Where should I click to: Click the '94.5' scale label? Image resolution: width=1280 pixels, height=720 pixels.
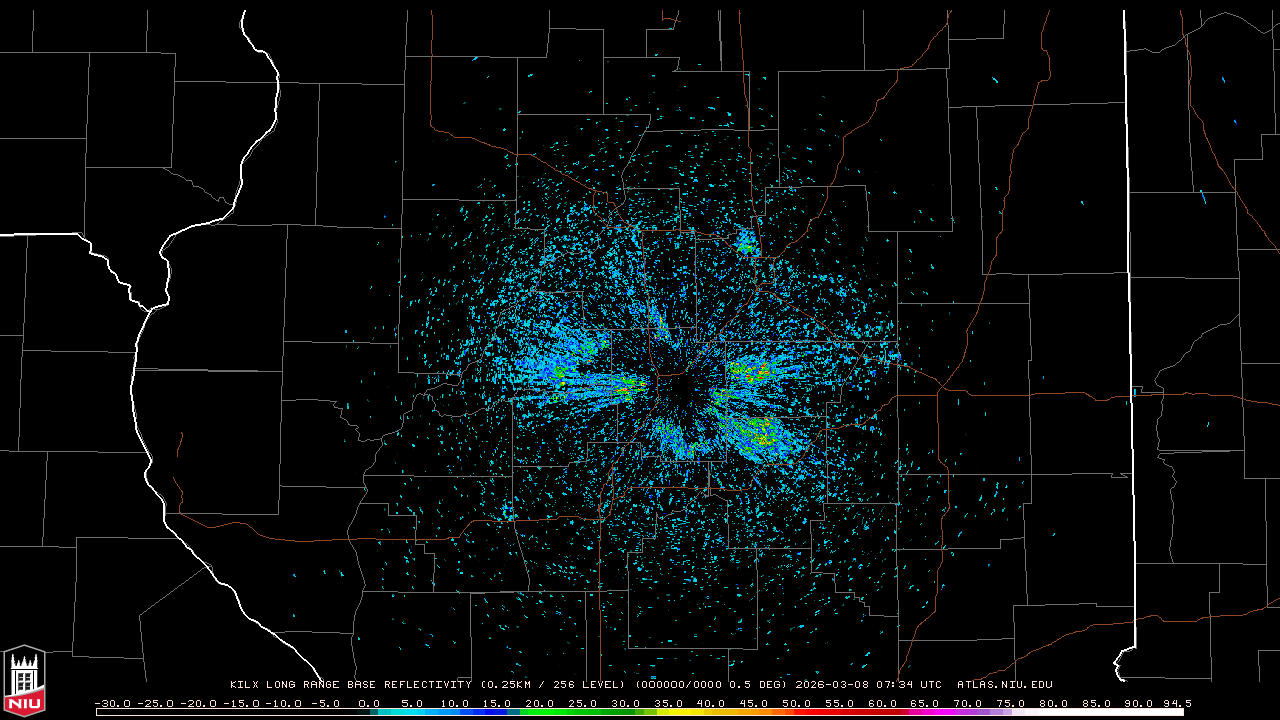[1177, 704]
